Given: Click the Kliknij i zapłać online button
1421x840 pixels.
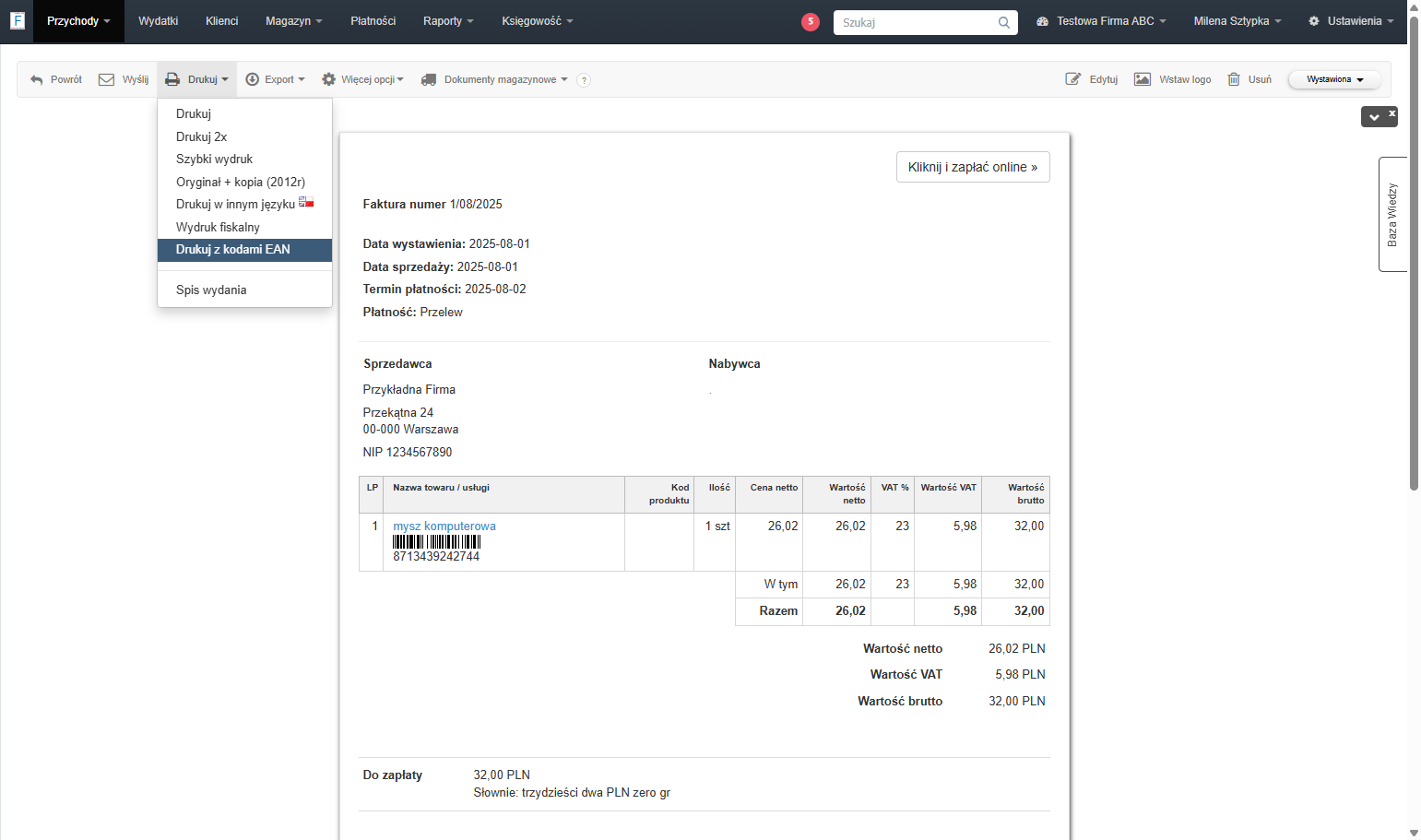Looking at the screenshot, I should pyautogui.click(x=973, y=167).
